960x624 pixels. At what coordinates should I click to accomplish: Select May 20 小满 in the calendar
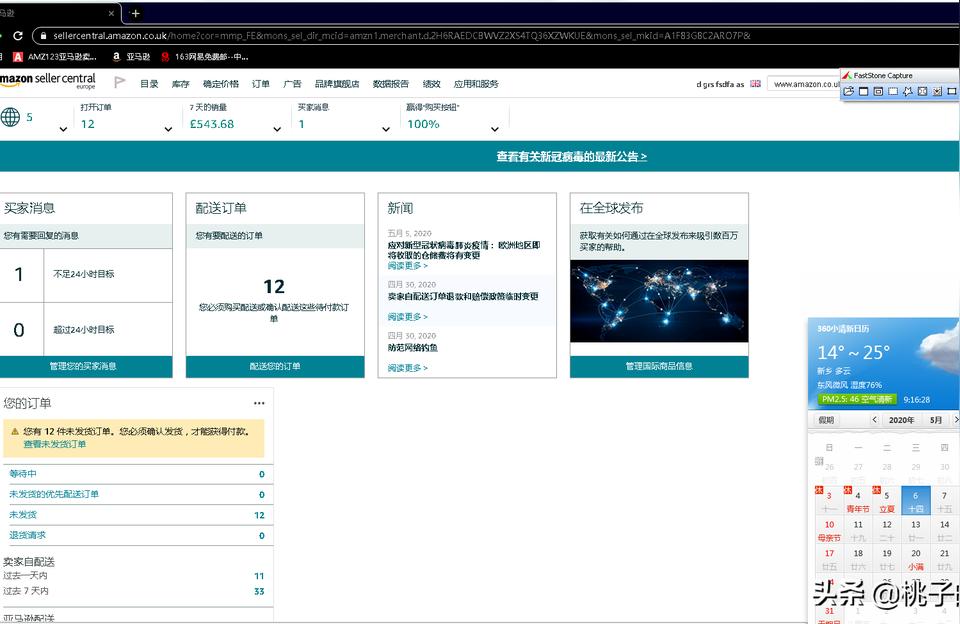click(916, 559)
